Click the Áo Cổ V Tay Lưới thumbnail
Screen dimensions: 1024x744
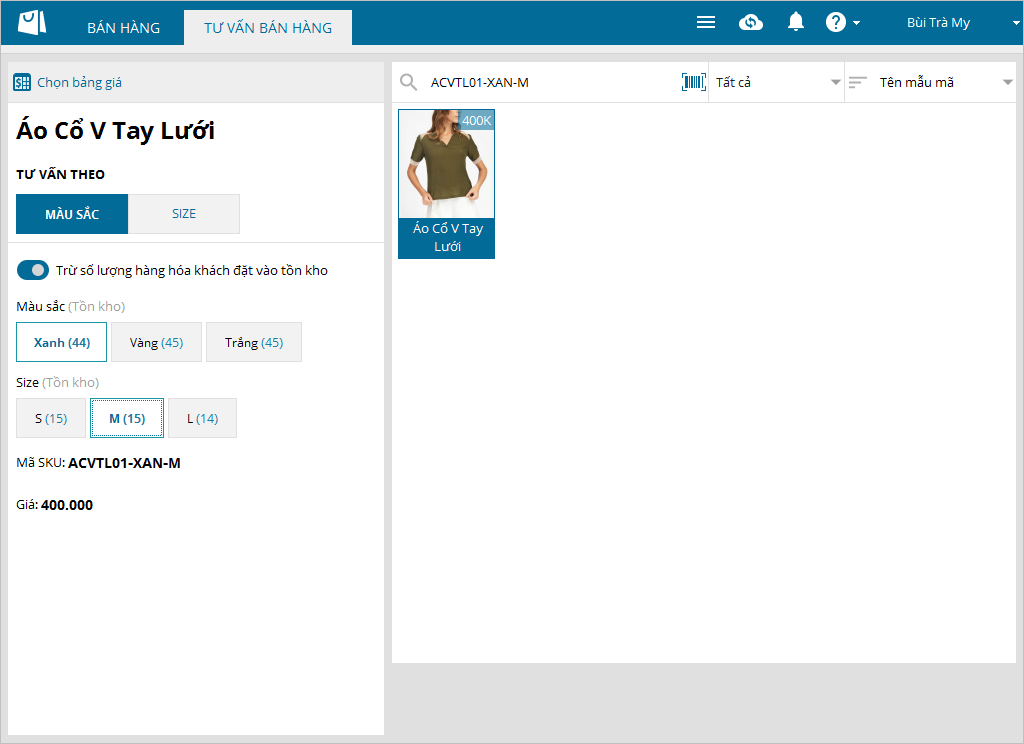[447, 184]
